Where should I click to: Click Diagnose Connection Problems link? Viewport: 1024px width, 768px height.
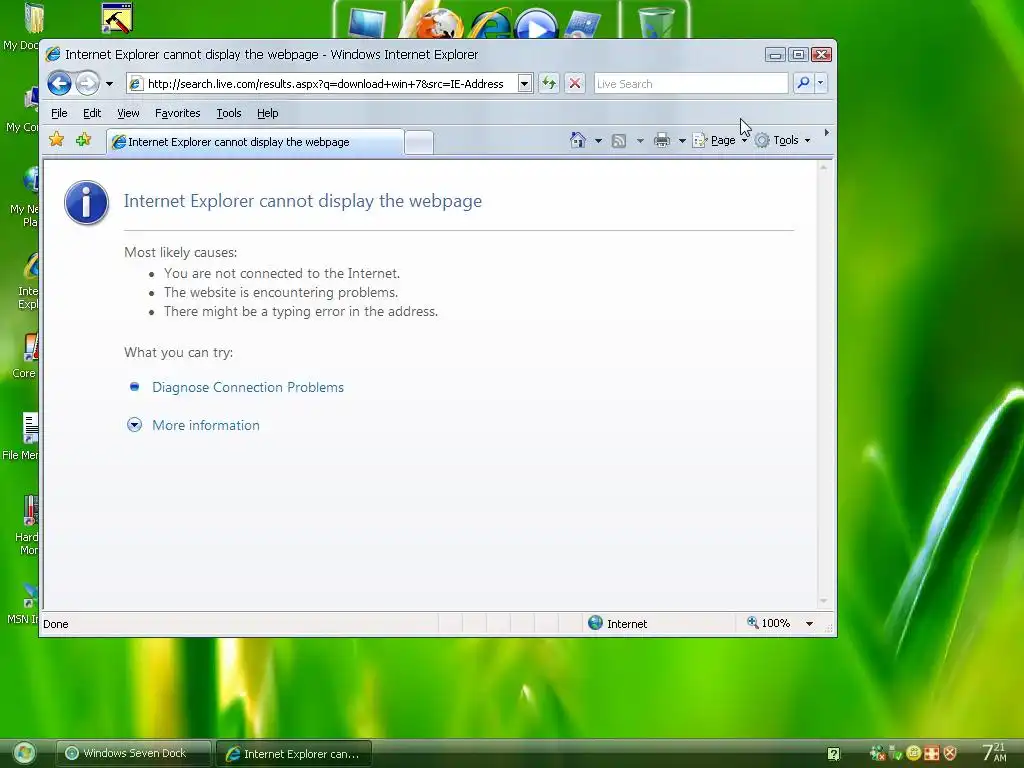[x=248, y=387]
